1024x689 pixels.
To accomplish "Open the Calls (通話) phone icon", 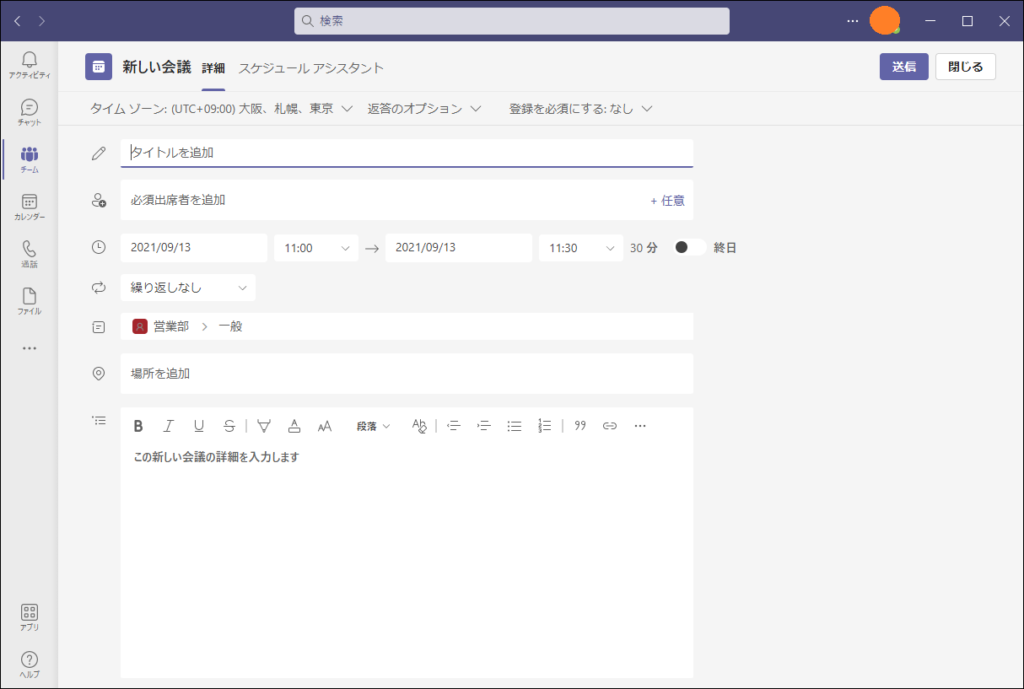I will [29, 254].
